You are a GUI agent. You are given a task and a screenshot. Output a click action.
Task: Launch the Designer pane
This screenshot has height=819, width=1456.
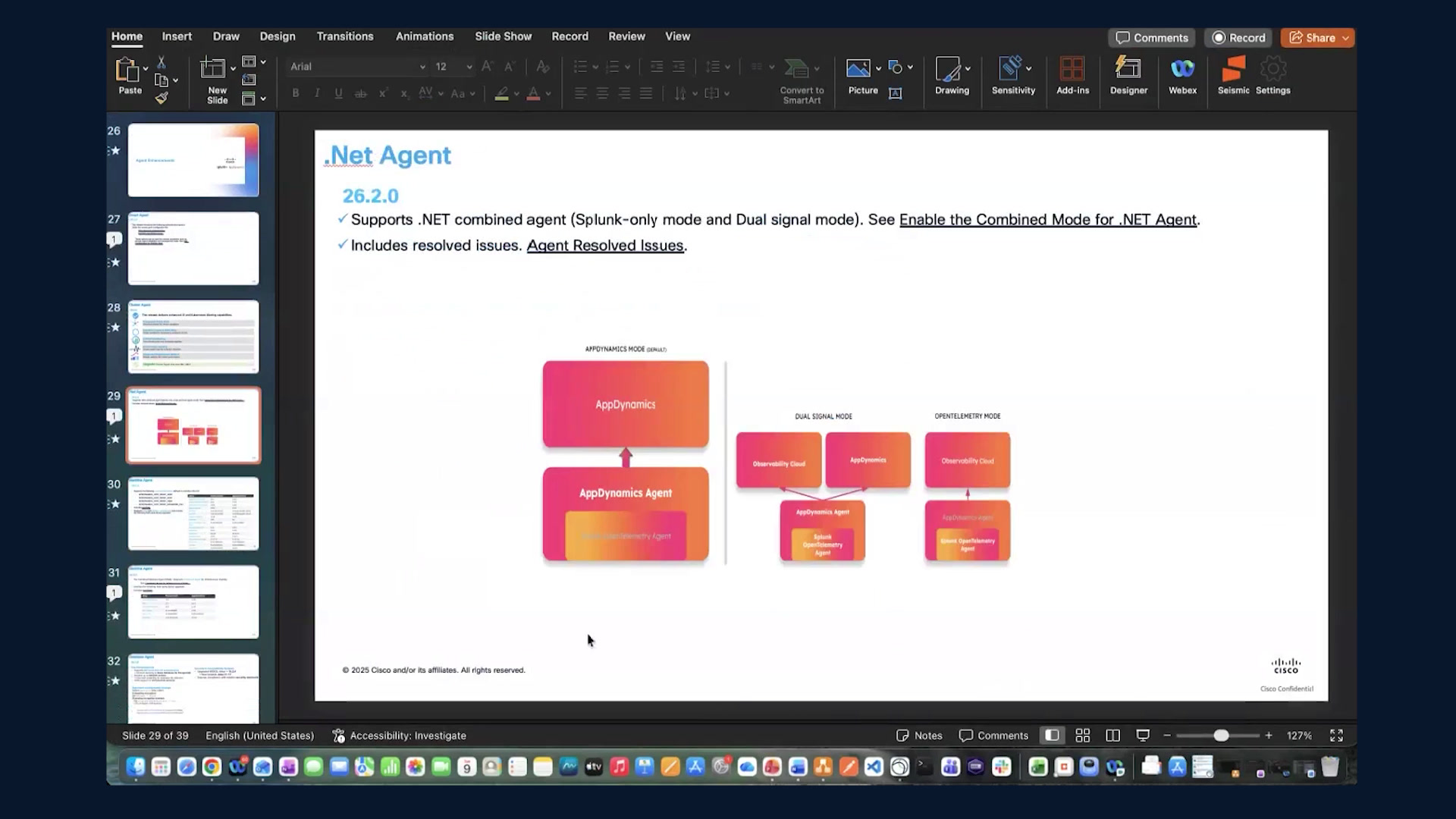[1128, 76]
